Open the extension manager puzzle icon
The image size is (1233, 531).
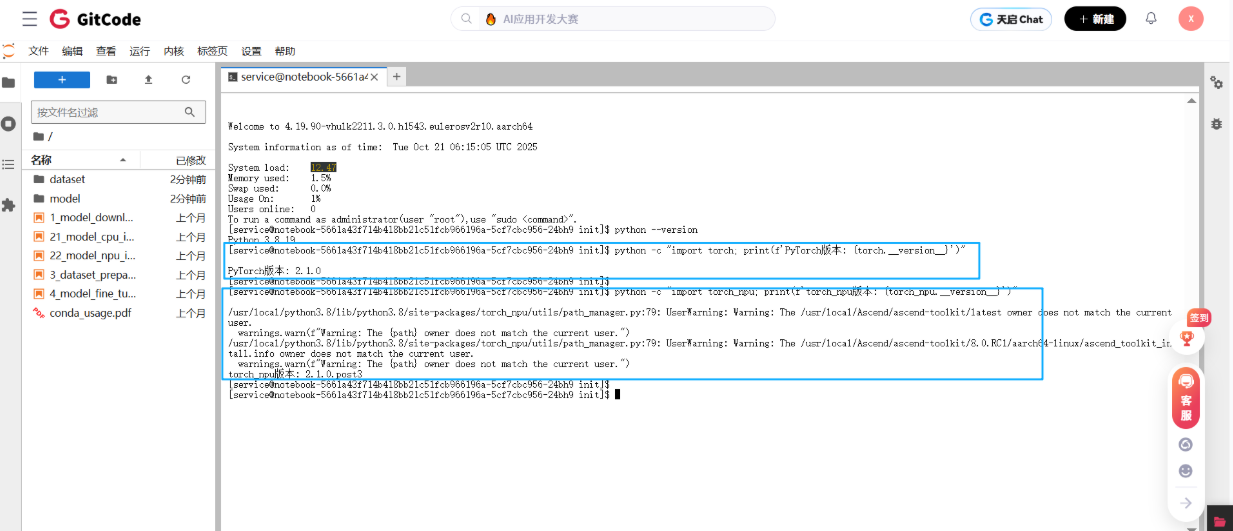point(8,205)
